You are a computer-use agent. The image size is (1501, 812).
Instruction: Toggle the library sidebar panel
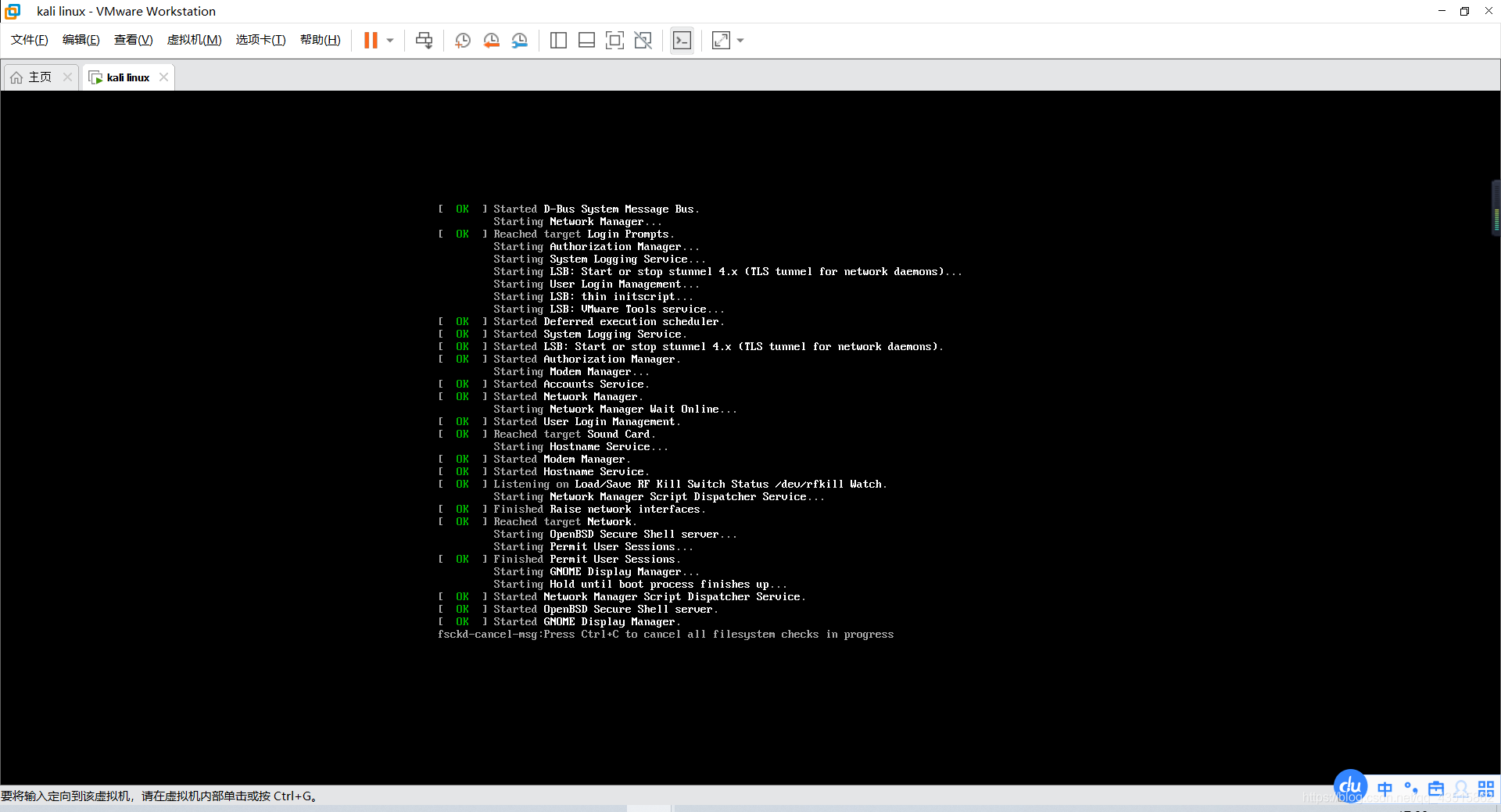pos(558,41)
